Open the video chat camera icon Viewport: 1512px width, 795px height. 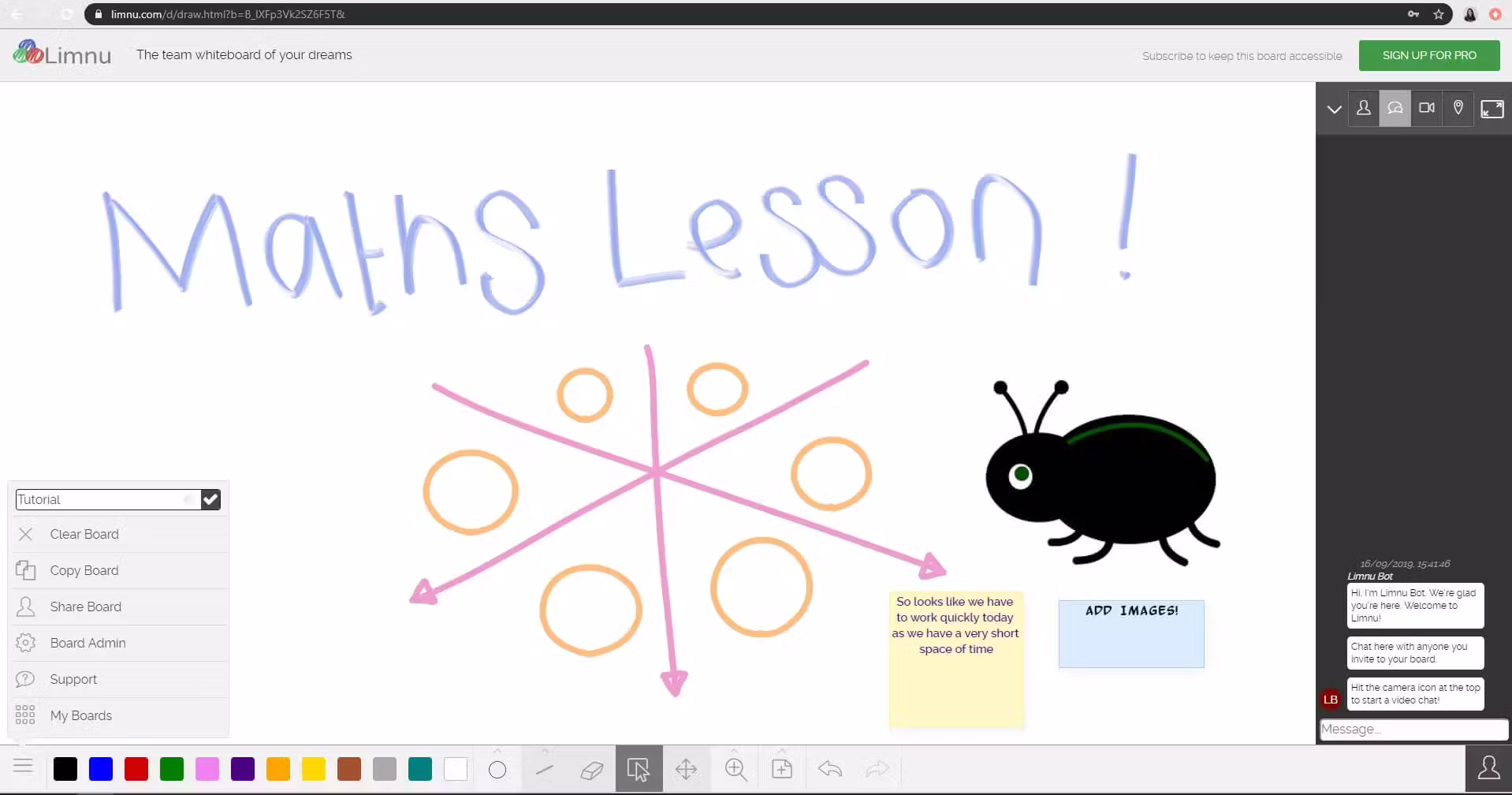point(1426,108)
